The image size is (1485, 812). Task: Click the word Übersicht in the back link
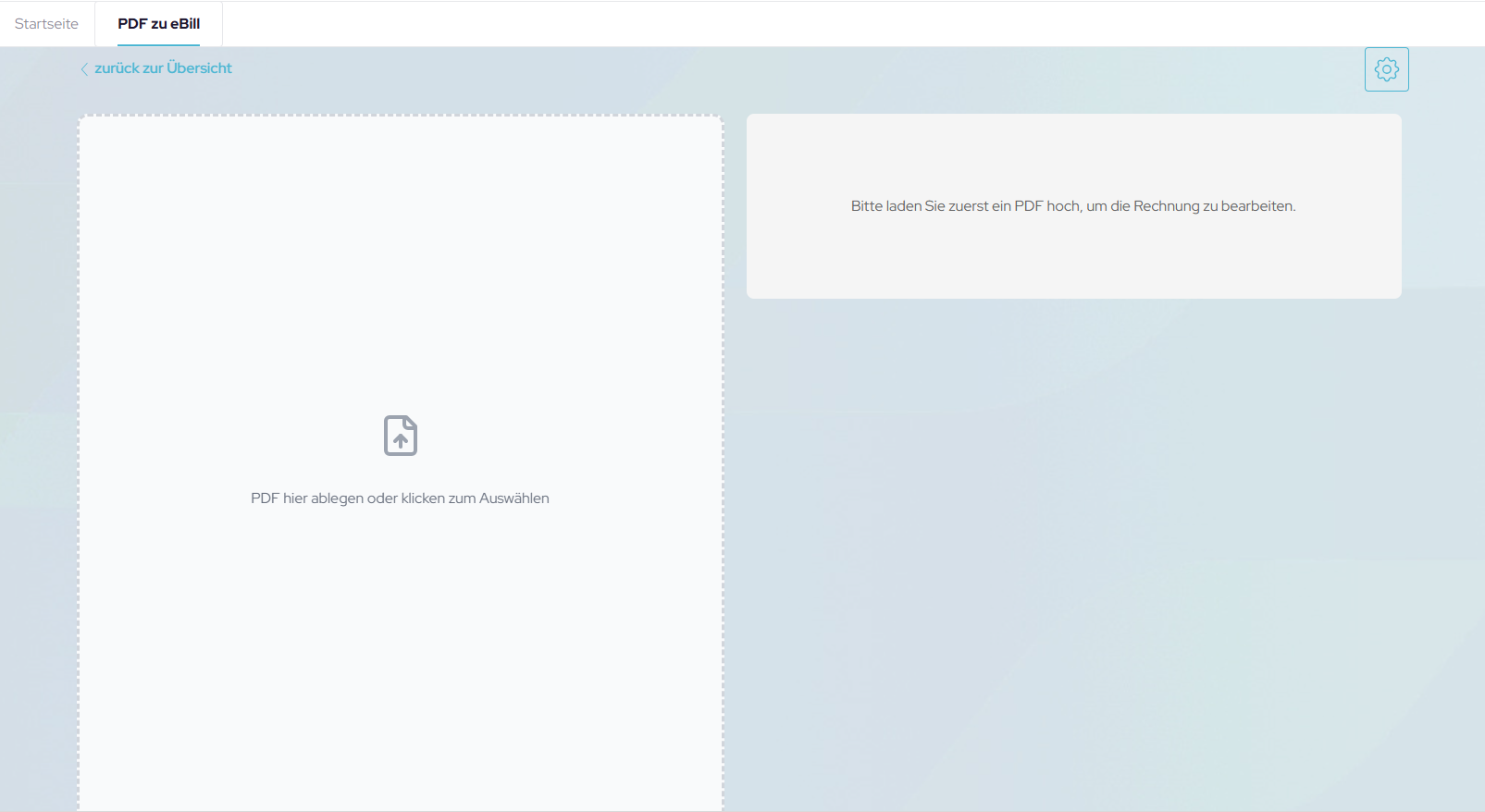199,68
